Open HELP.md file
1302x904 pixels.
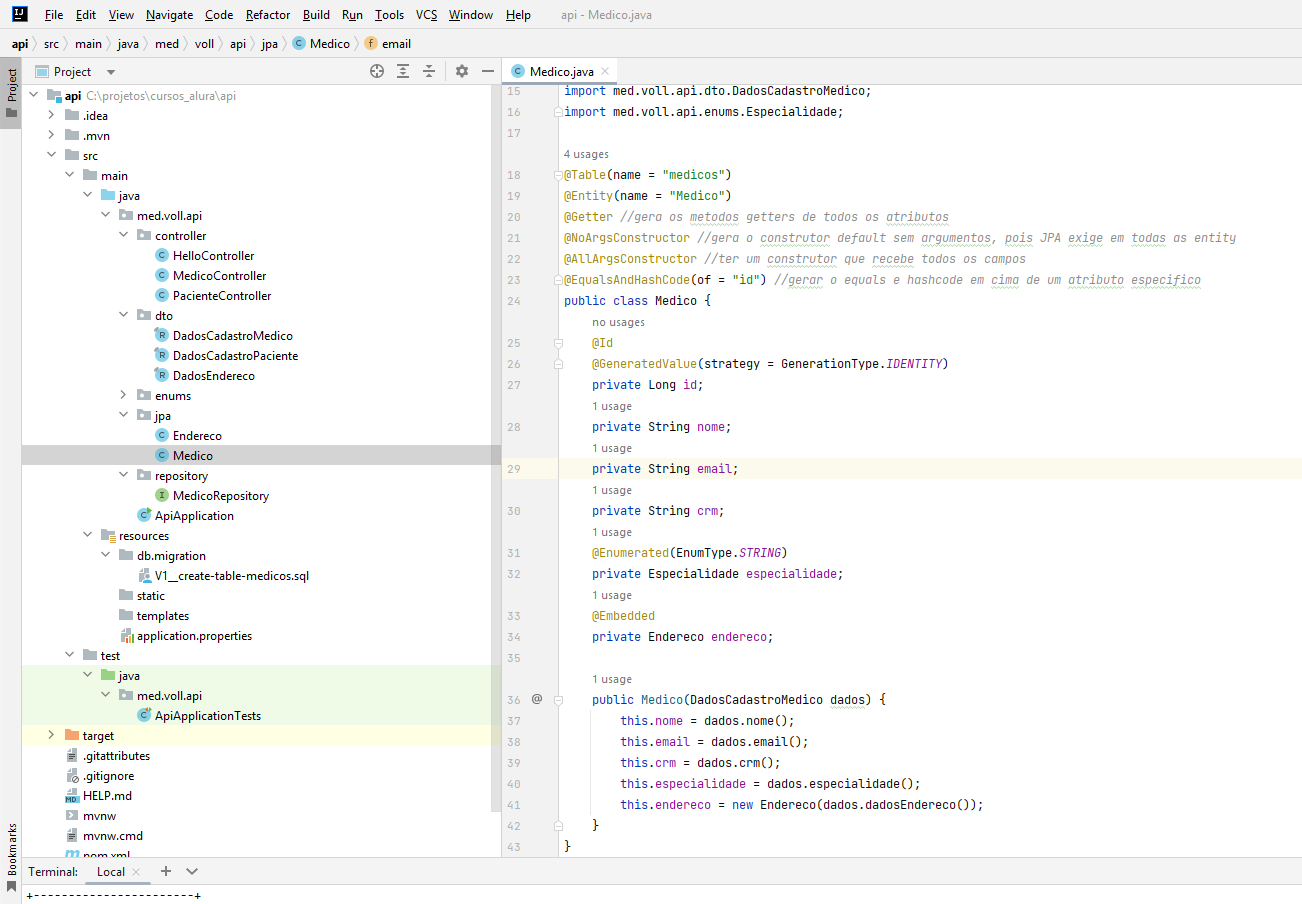[x=107, y=796]
